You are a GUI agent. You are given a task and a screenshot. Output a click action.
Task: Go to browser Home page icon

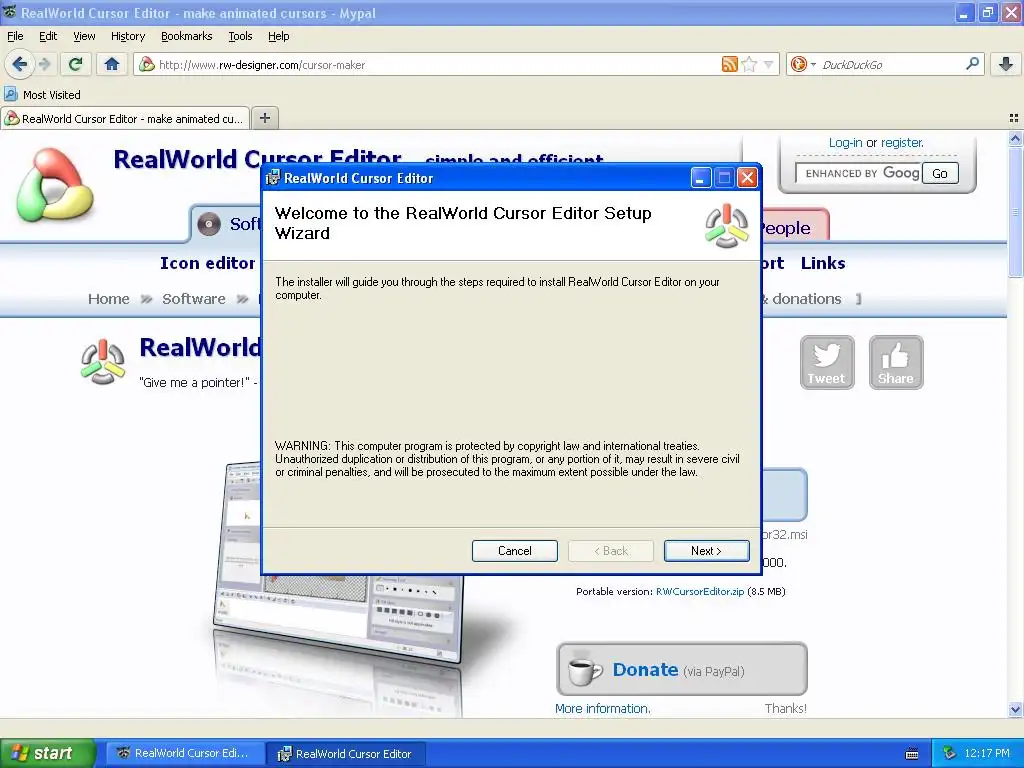click(x=112, y=64)
